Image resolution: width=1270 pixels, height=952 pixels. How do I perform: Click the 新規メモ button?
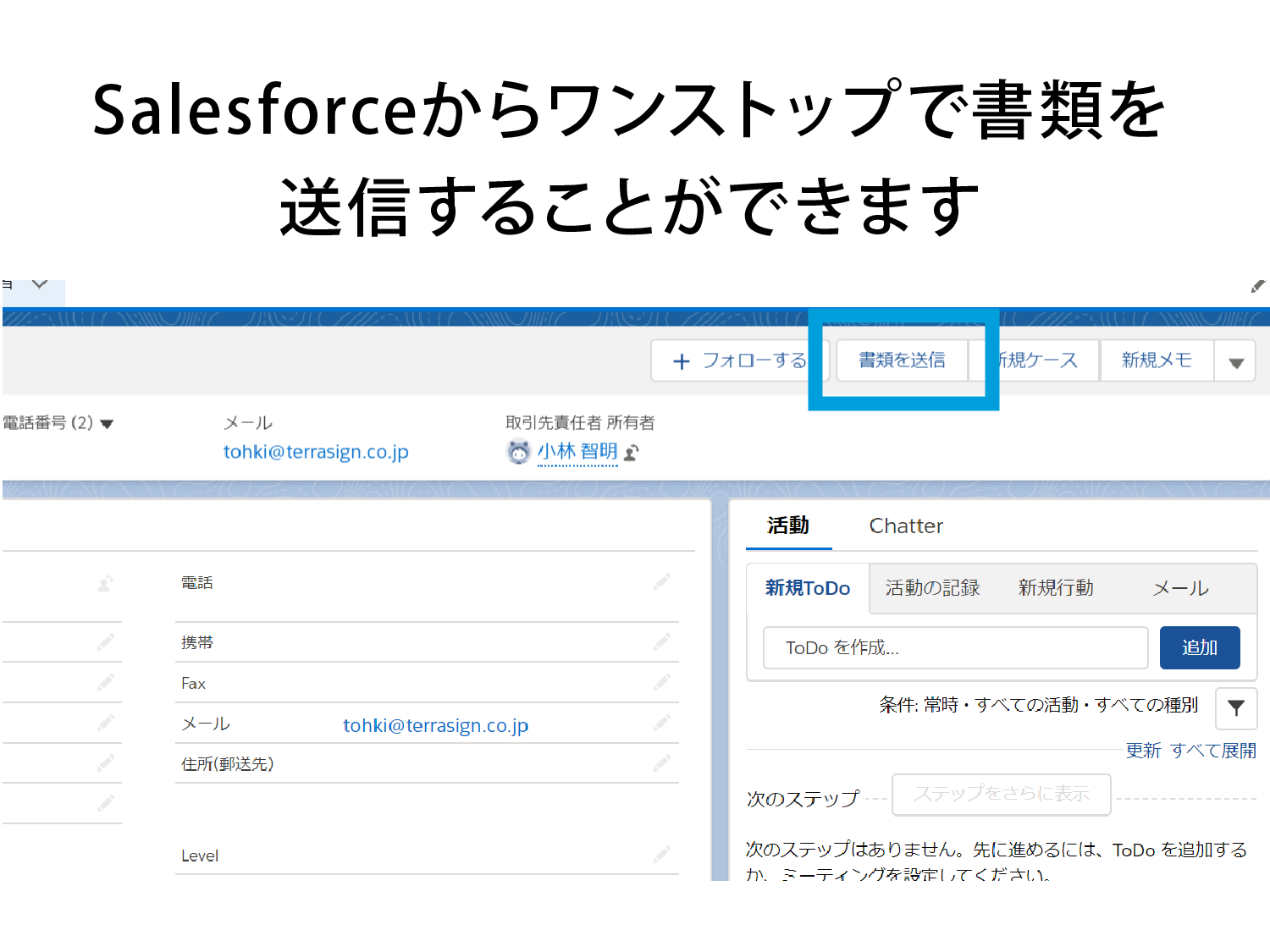tap(1157, 360)
